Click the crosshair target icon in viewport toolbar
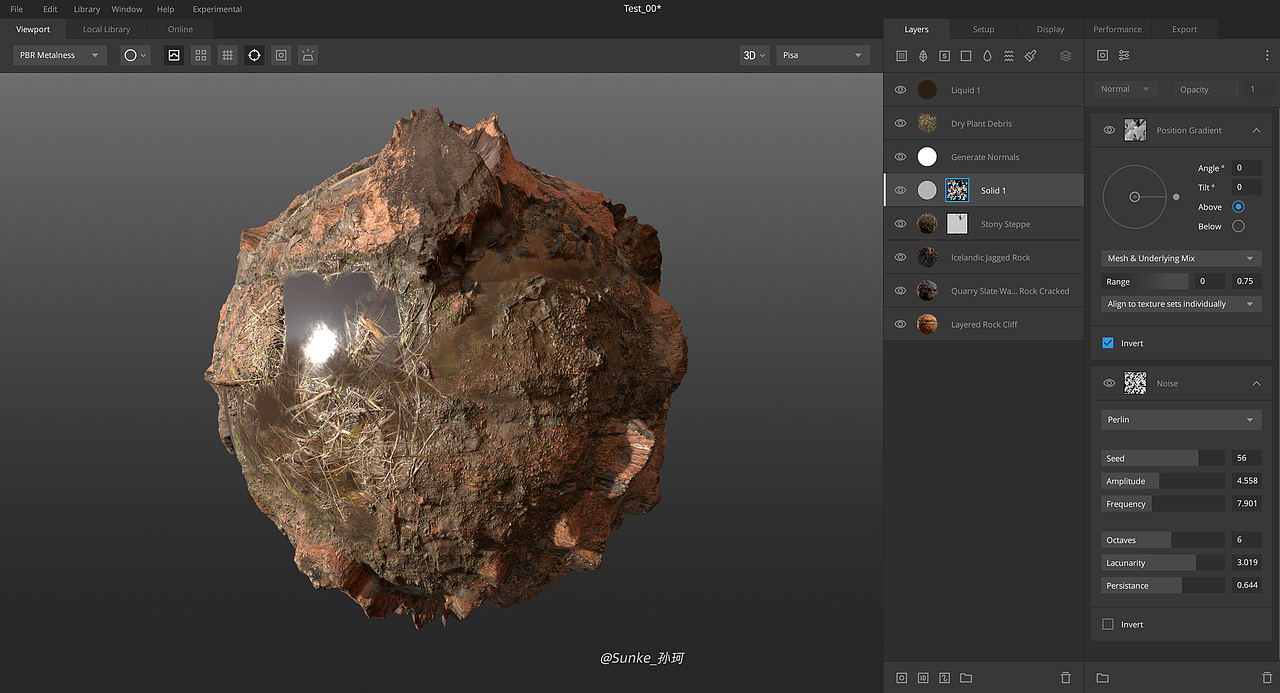1280x693 pixels. (x=254, y=55)
